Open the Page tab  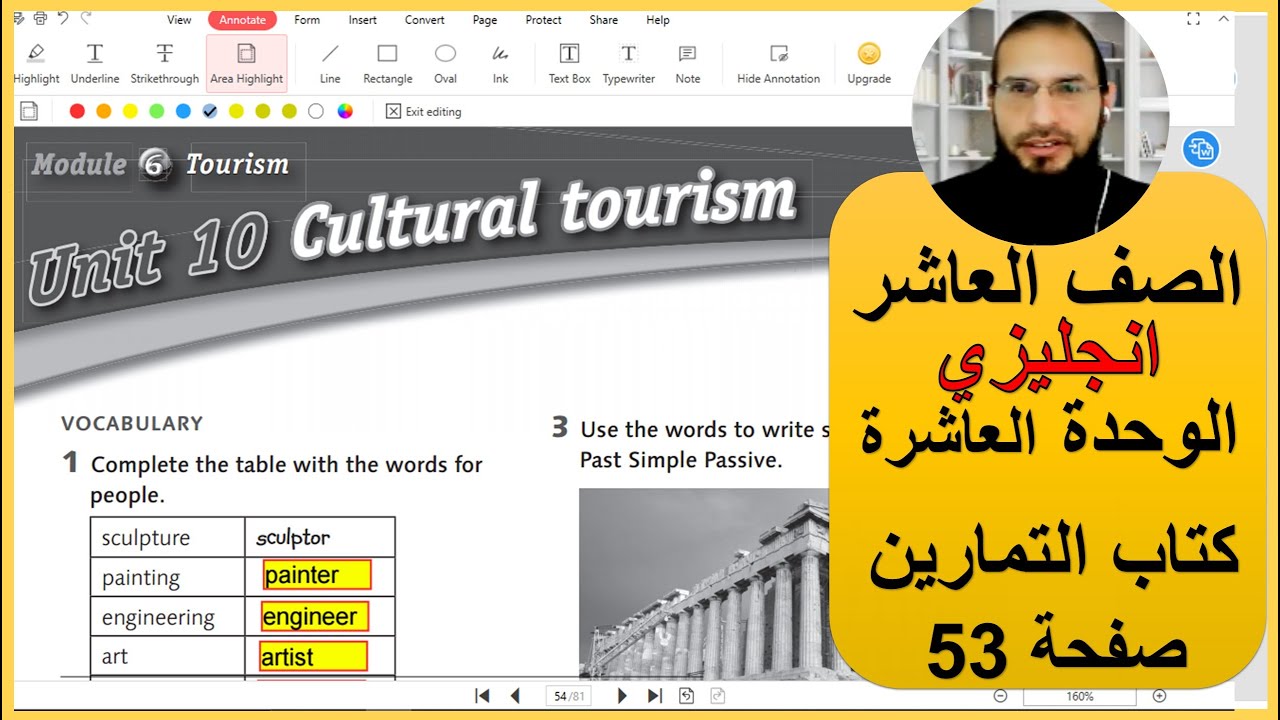pyautogui.click(x=485, y=20)
